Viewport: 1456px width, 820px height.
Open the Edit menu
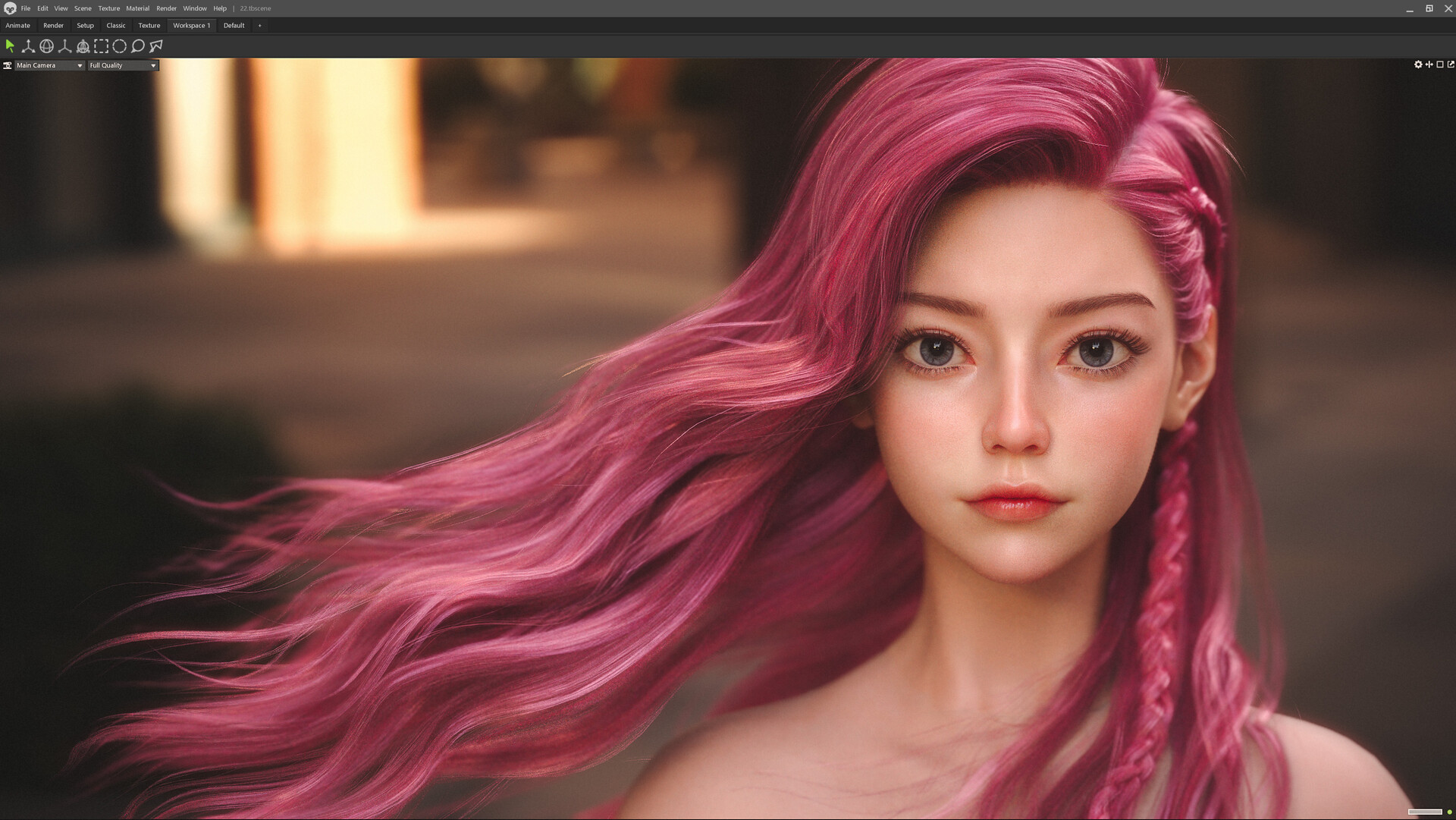(x=42, y=8)
